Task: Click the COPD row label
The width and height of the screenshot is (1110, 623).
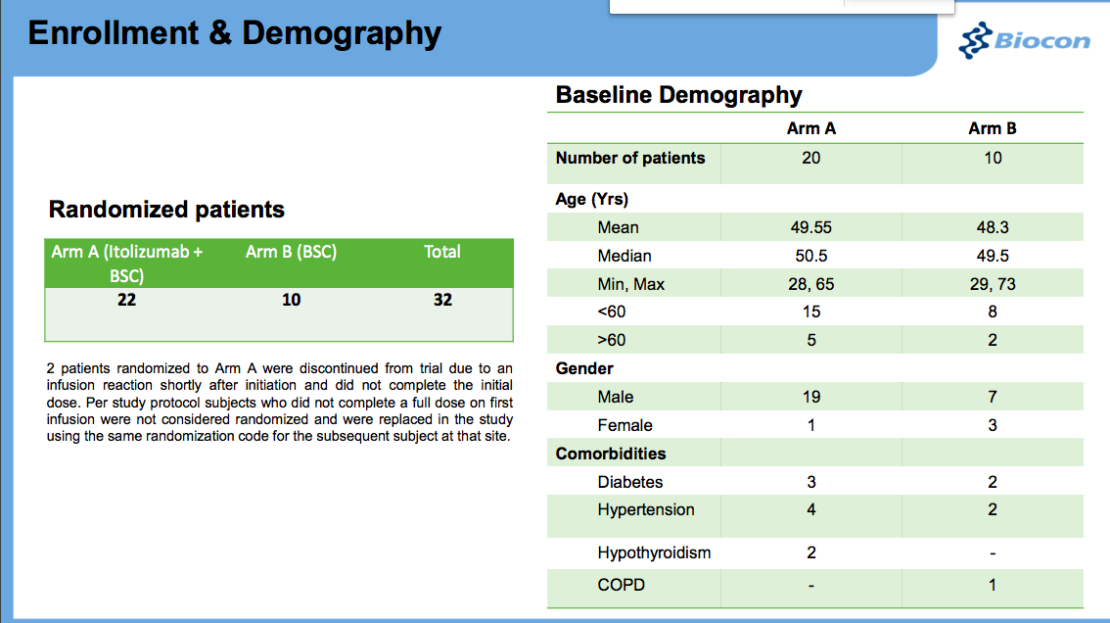Action: [x=621, y=585]
